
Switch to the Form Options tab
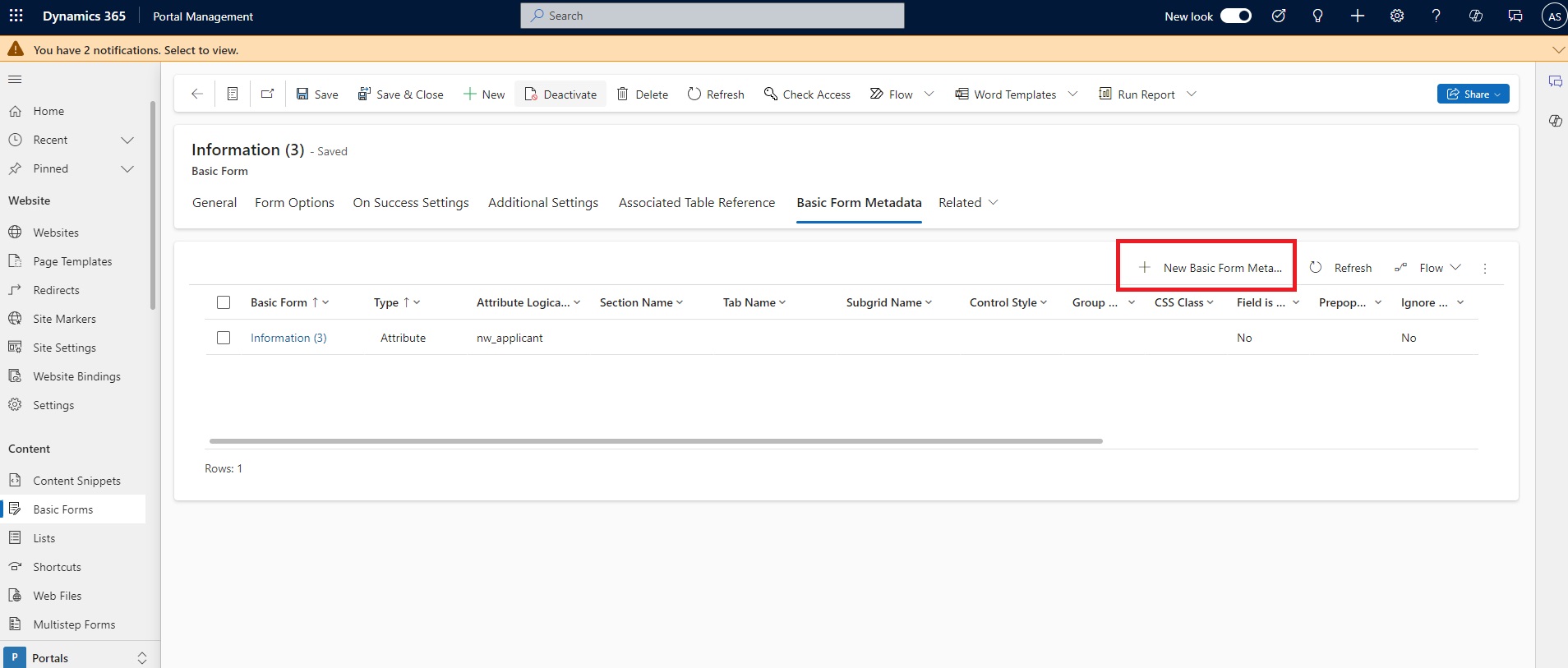pyautogui.click(x=294, y=203)
